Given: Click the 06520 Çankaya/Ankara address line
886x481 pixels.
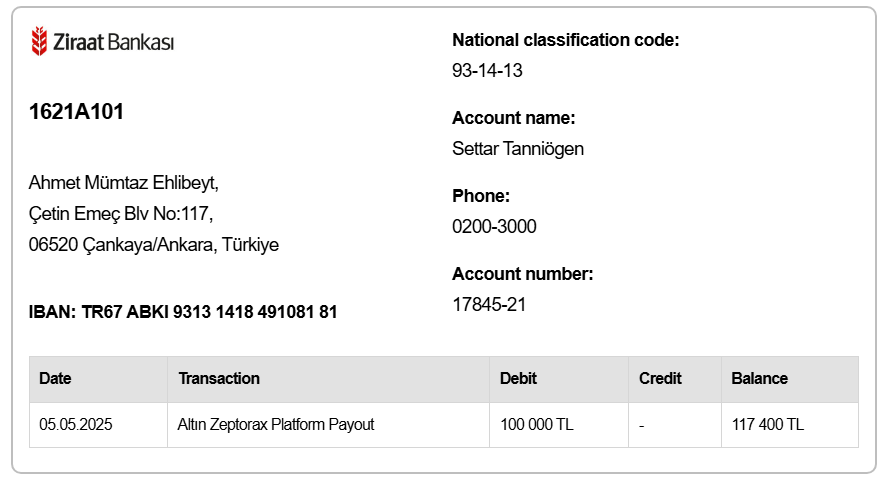Looking at the screenshot, I should pos(154,245).
